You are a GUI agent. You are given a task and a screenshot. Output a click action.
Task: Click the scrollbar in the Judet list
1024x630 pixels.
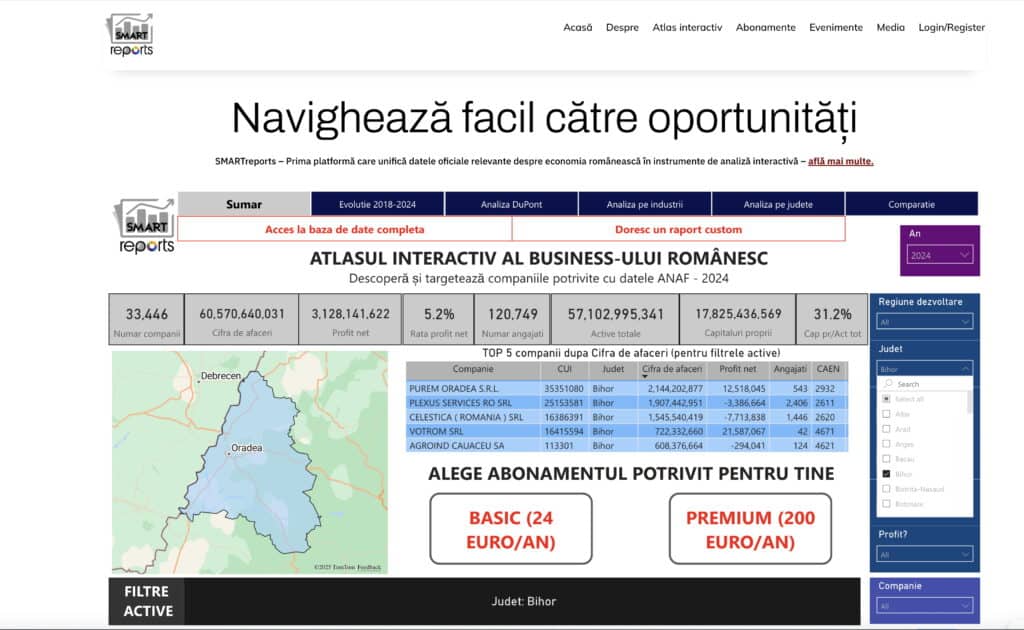(x=969, y=403)
